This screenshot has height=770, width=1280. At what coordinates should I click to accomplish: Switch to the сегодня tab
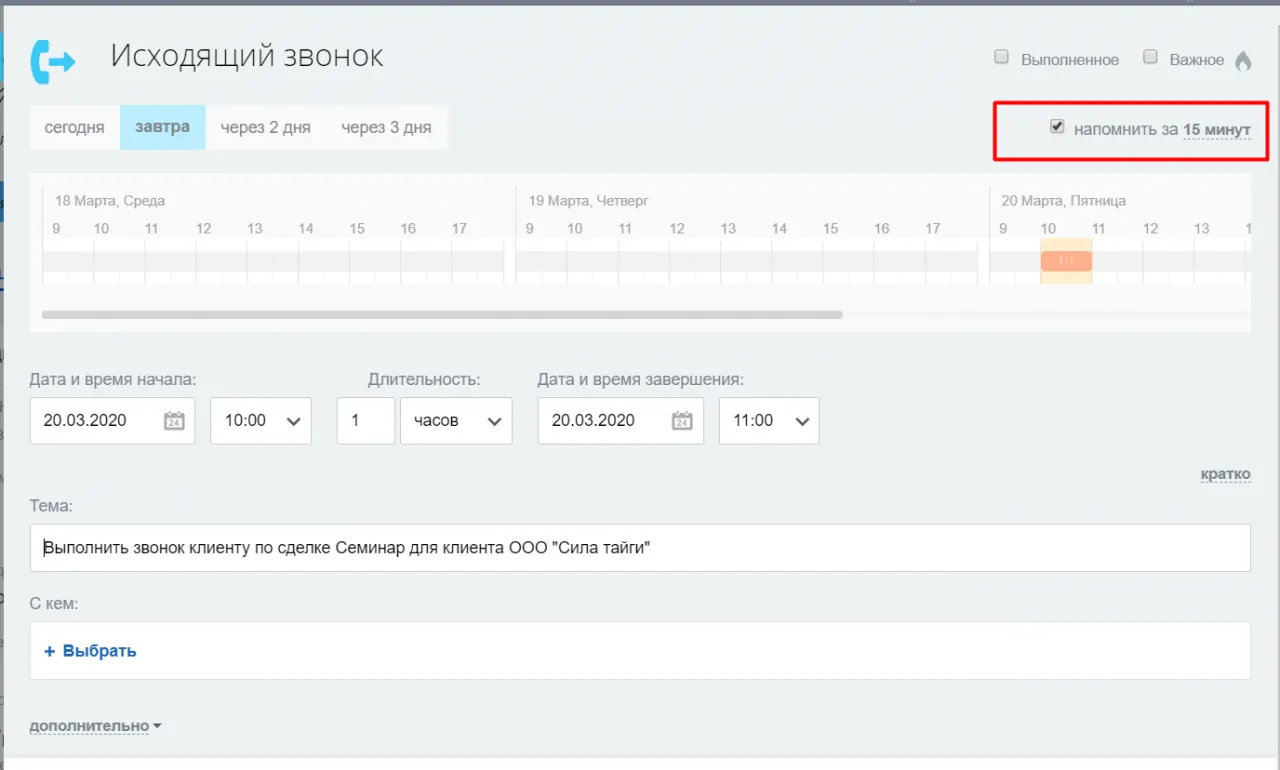tap(74, 127)
